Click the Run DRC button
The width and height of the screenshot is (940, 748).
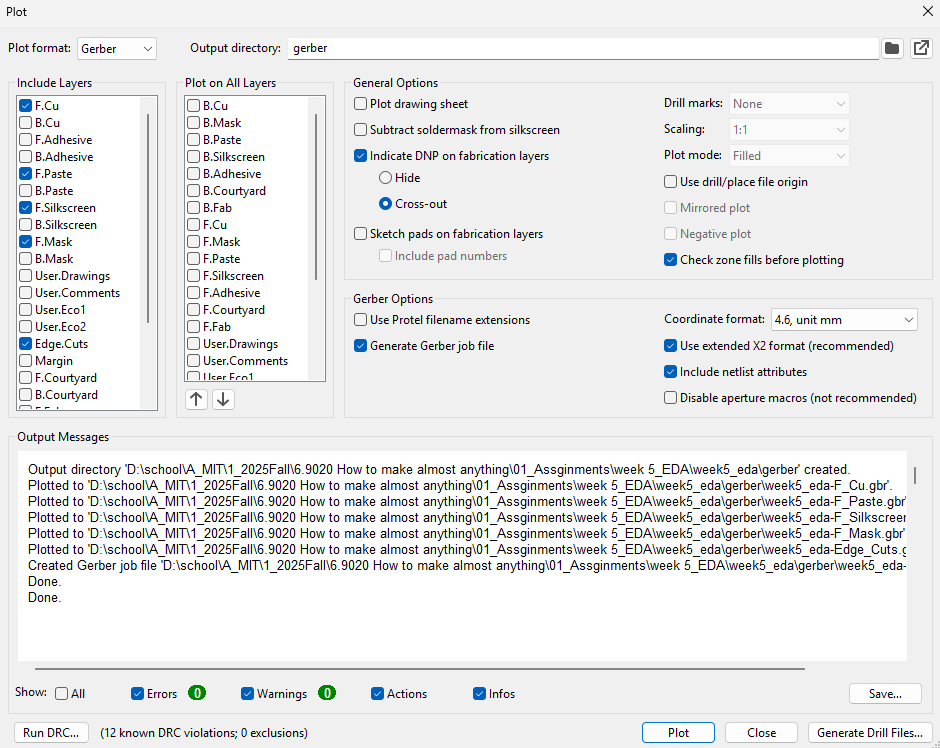(x=50, y=733)
